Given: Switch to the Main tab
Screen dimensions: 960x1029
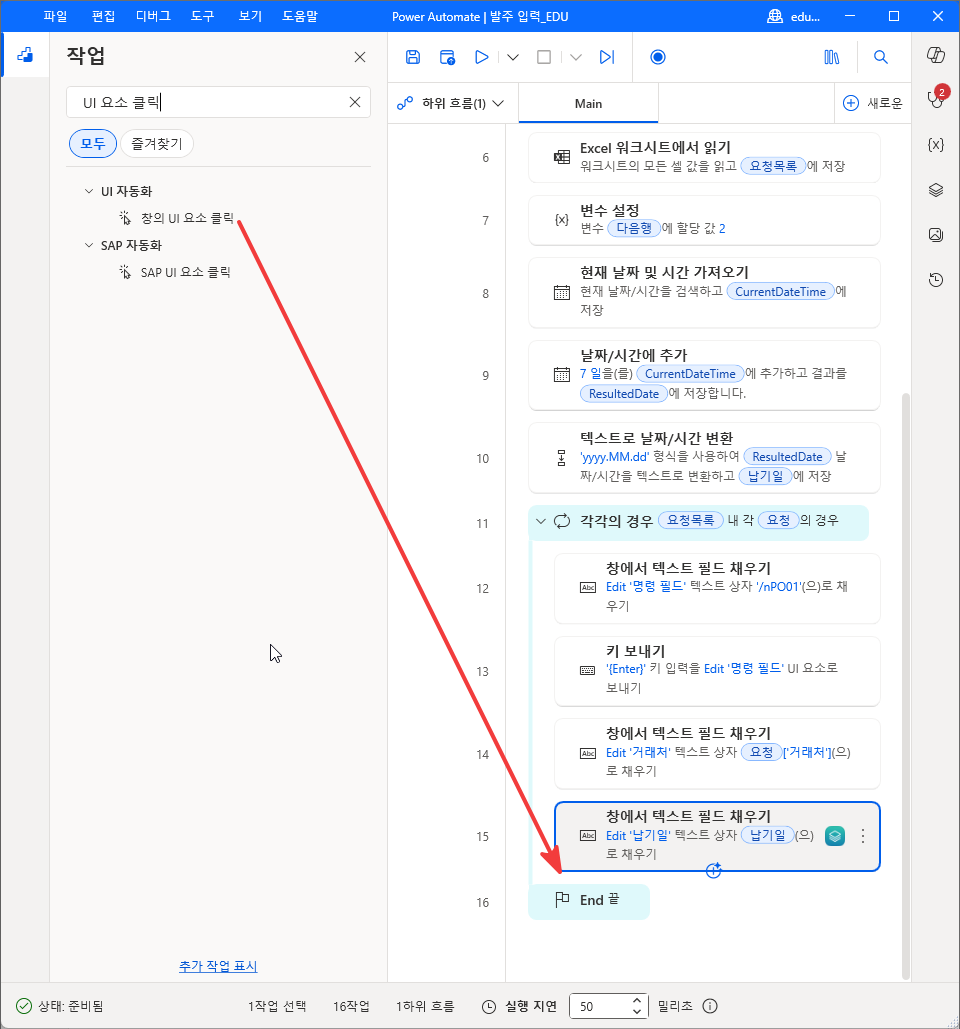Looking at the screenshot, I should (588, 103).
